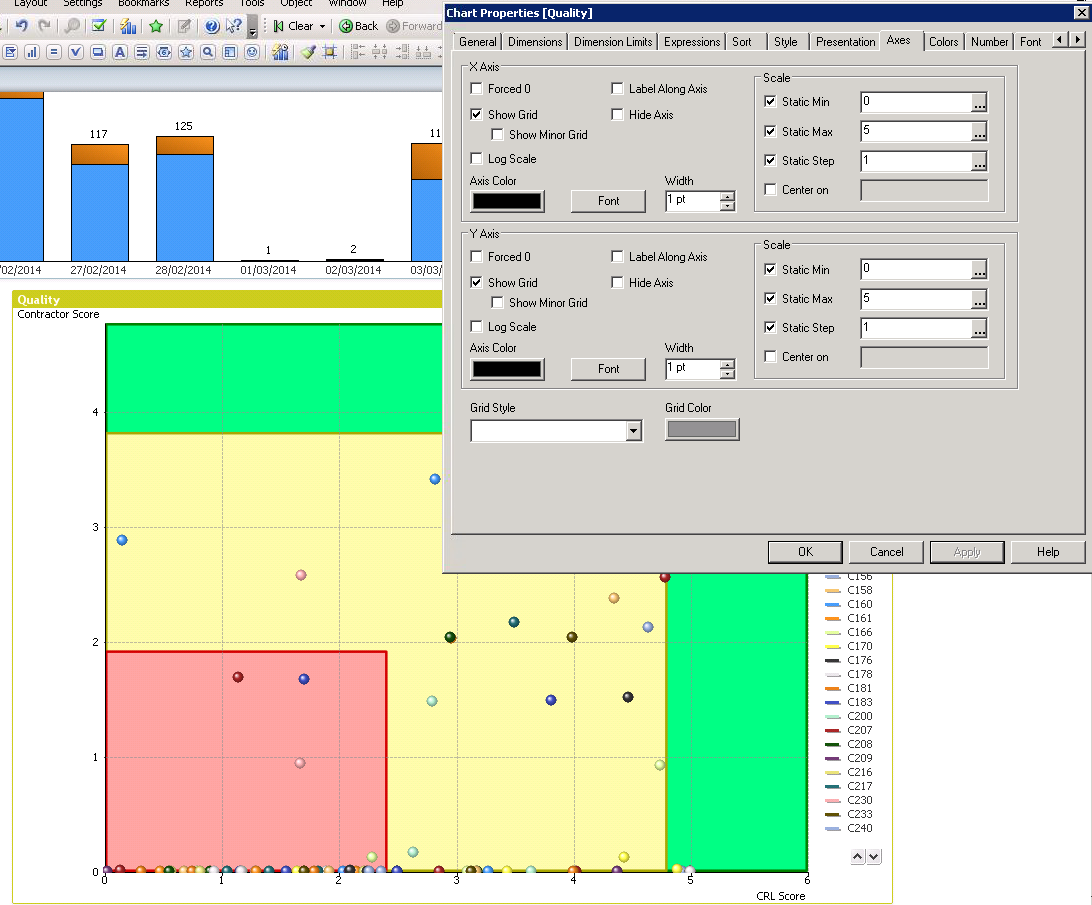The height and width of the screenshot is (905, 1092).
Task: Click the Y Axis Static Max input field
Action: click(915, 299)
